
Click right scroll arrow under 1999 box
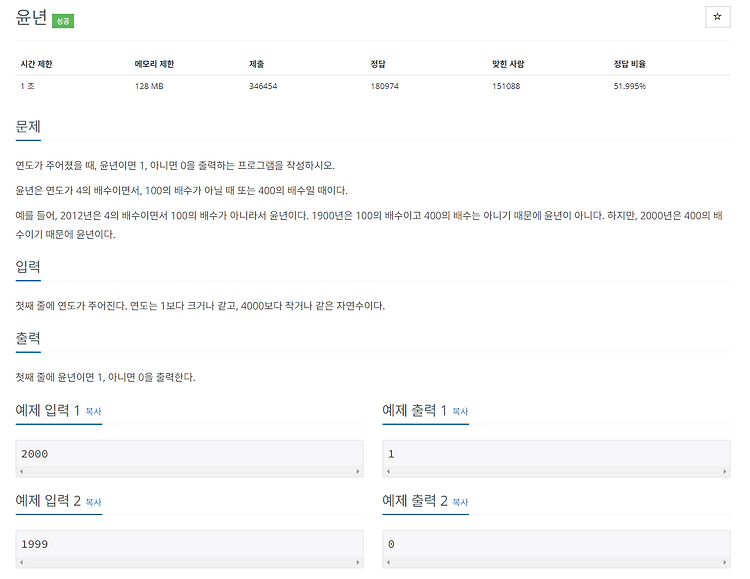click(x=358, y=563)
